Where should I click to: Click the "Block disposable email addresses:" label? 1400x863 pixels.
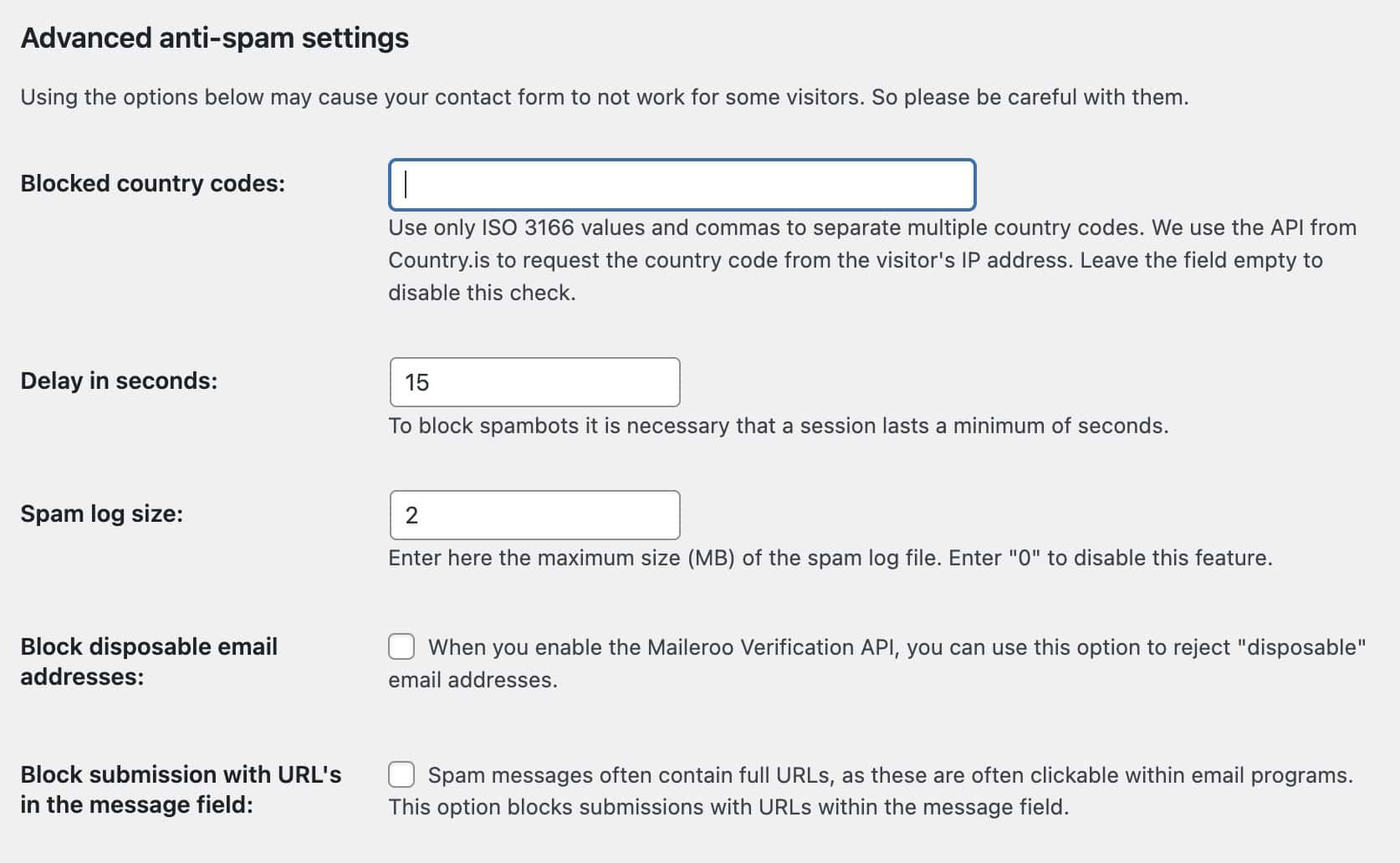pyautogui.click(x=148, y=661)
